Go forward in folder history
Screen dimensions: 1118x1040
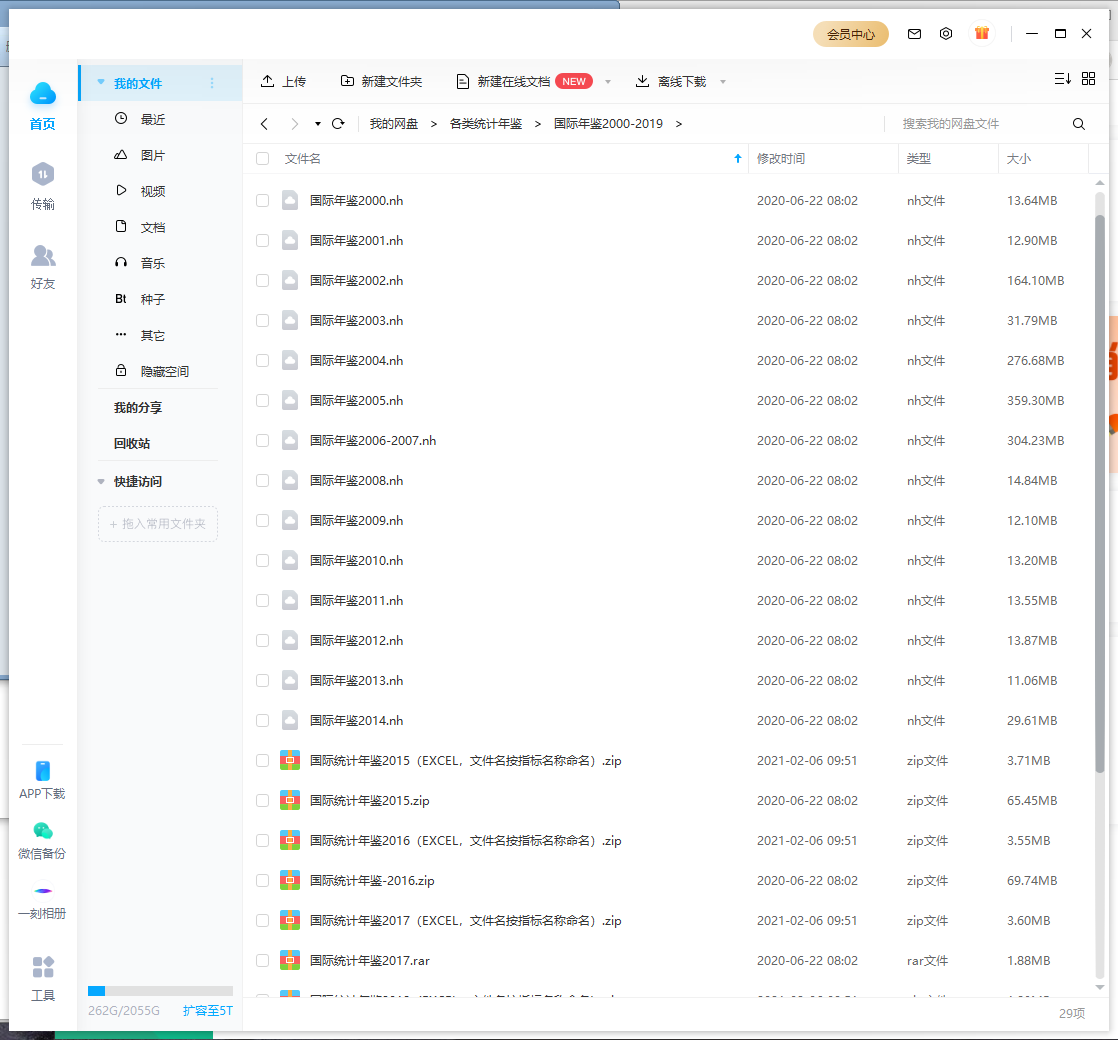(x=294, y=124)
